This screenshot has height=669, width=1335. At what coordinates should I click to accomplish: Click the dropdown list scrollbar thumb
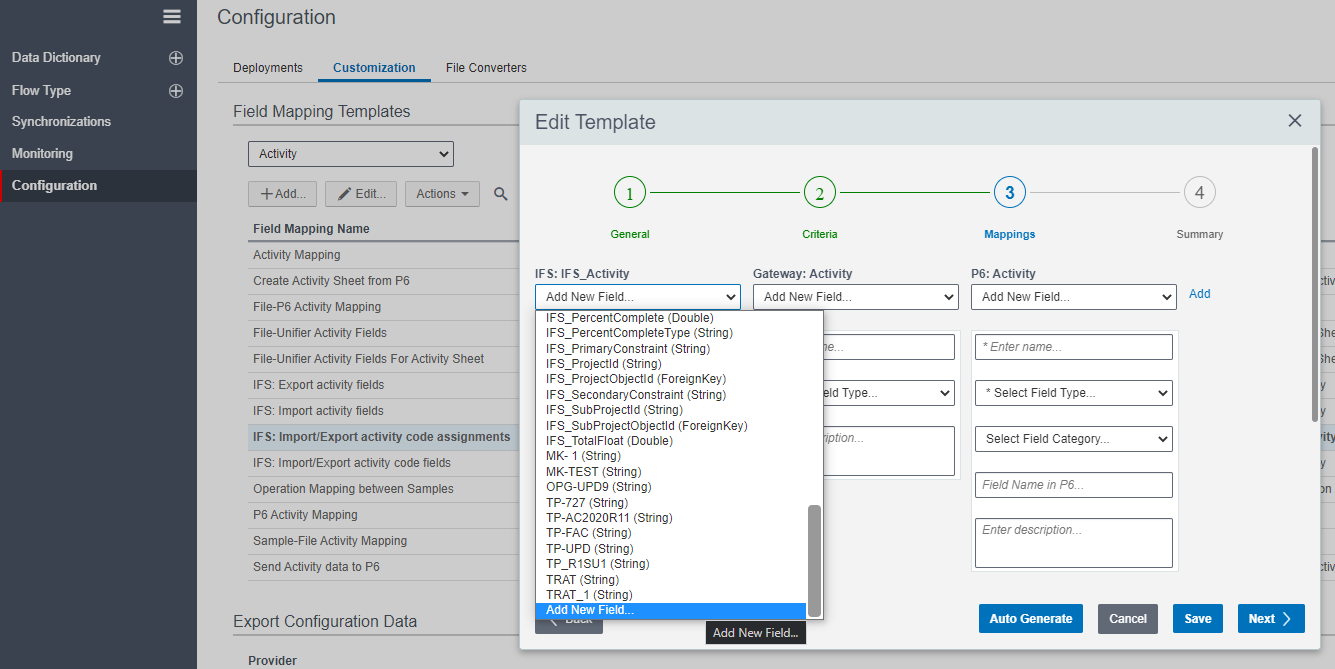(814, 560)
